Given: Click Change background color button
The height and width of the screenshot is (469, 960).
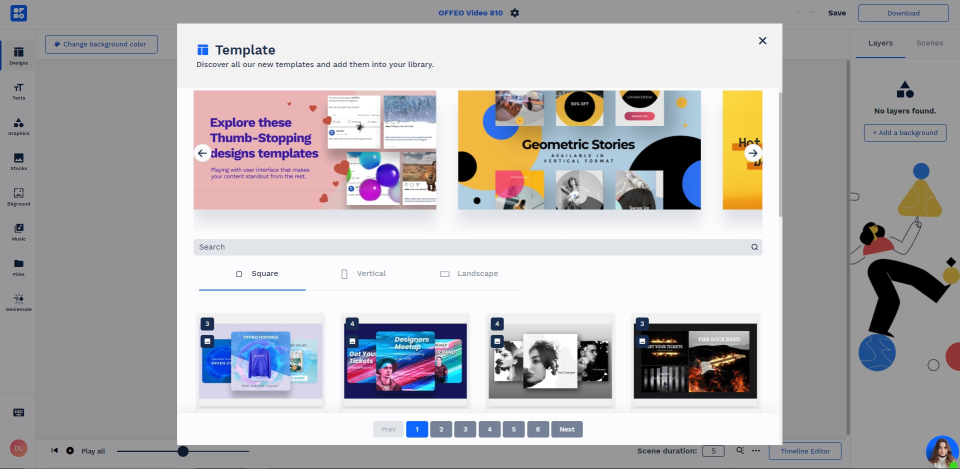Looking at the screenshot, I should click(101, 44).
